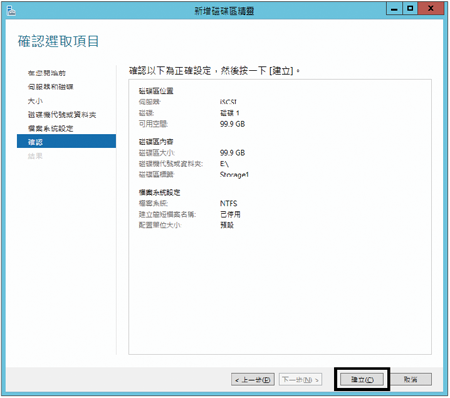Screen dimensions: 450x398
Task: Click the 磁碟機代號或資料夾: label in summary
Action: (x=171, y=164)
